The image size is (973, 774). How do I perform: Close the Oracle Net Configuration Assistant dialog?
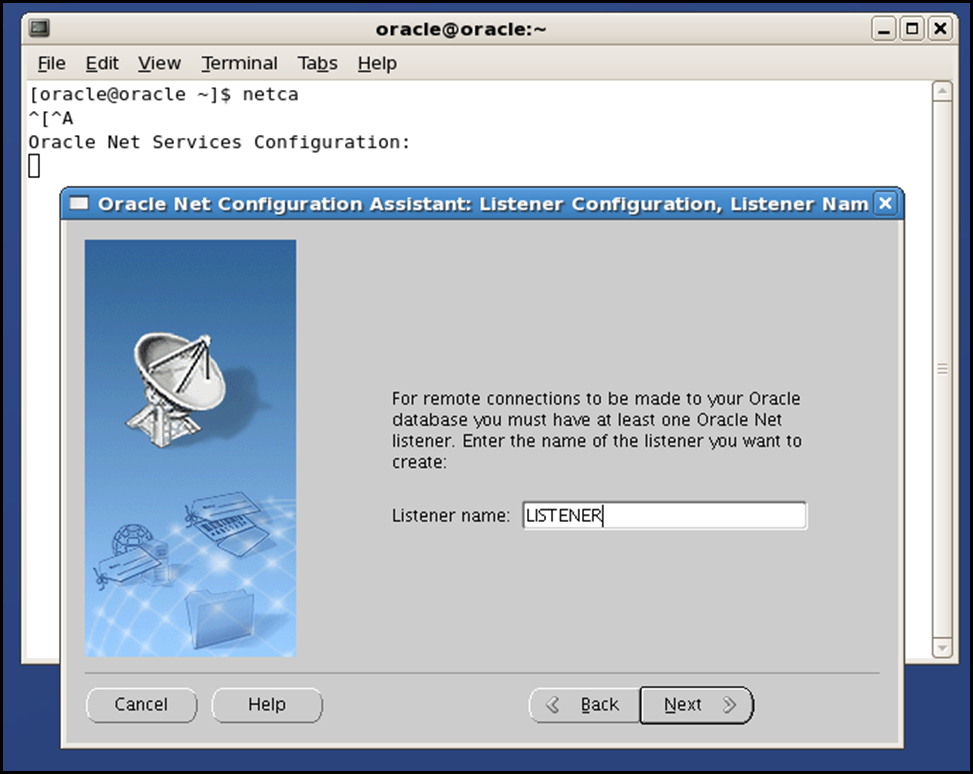click(x=886, y=203)
